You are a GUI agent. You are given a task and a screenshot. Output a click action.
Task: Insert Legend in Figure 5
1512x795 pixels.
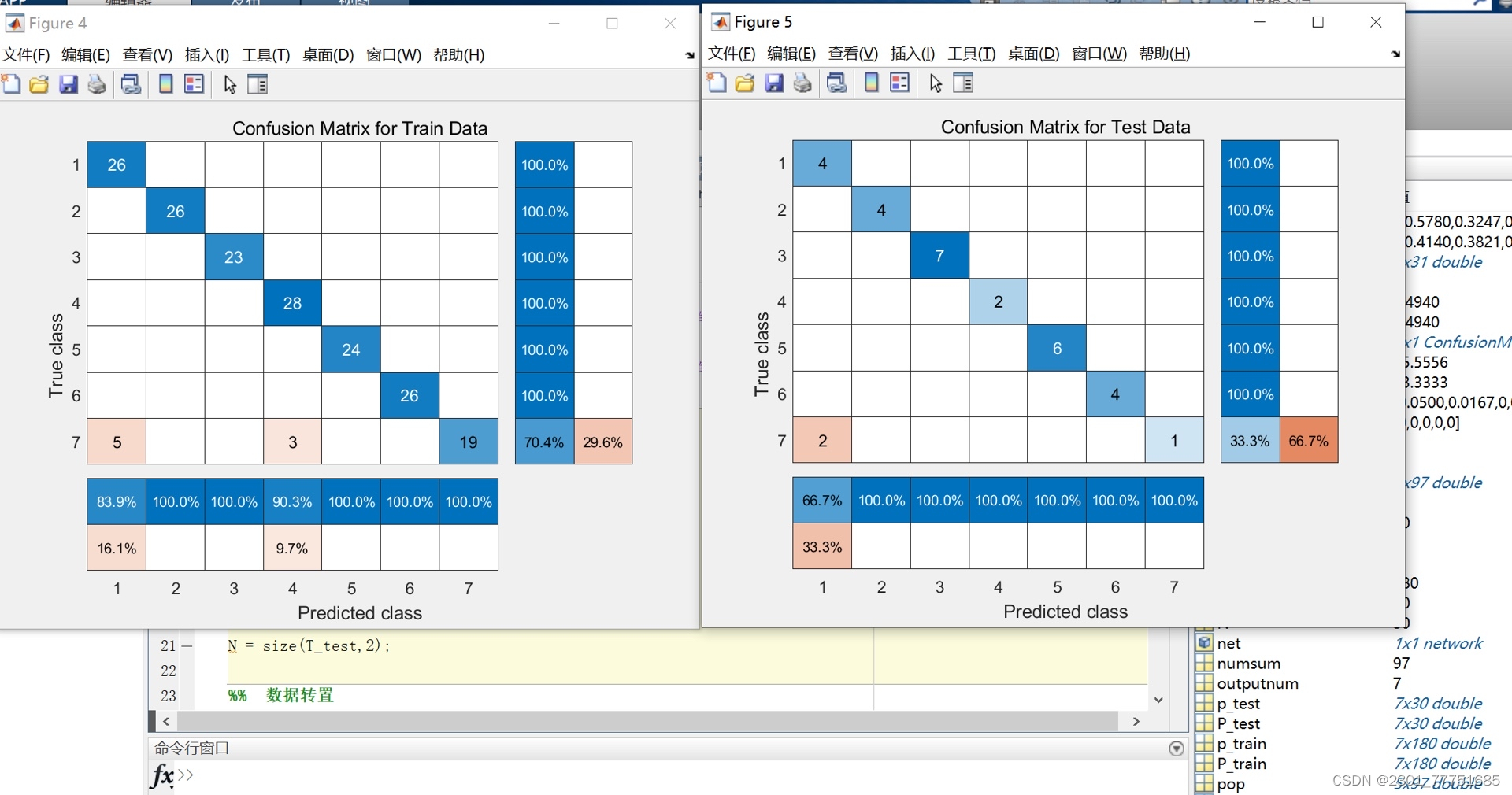[x=900, y=83]
